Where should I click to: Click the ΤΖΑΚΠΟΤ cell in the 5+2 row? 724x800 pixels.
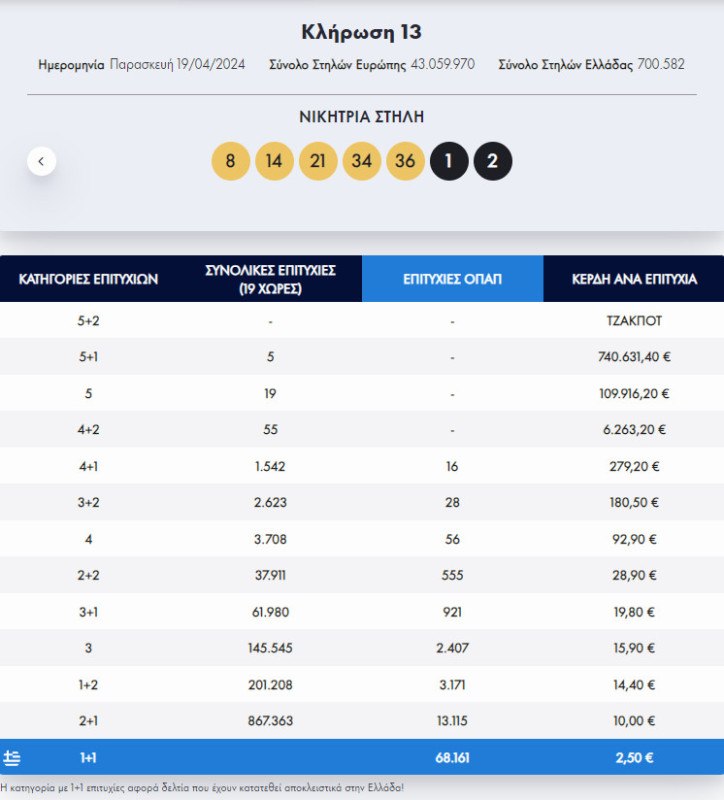634,321
